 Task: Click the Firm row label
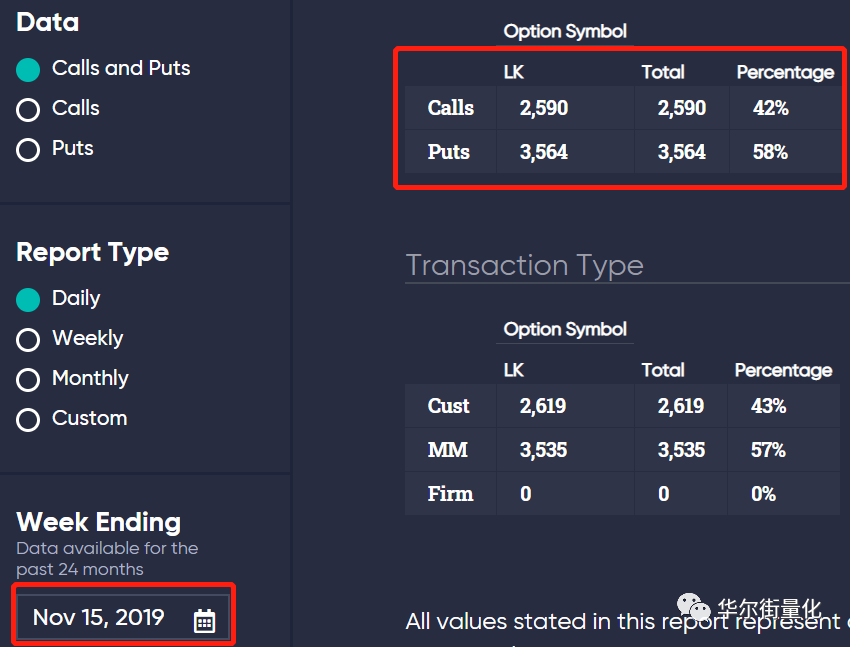[x=450, y=494]
